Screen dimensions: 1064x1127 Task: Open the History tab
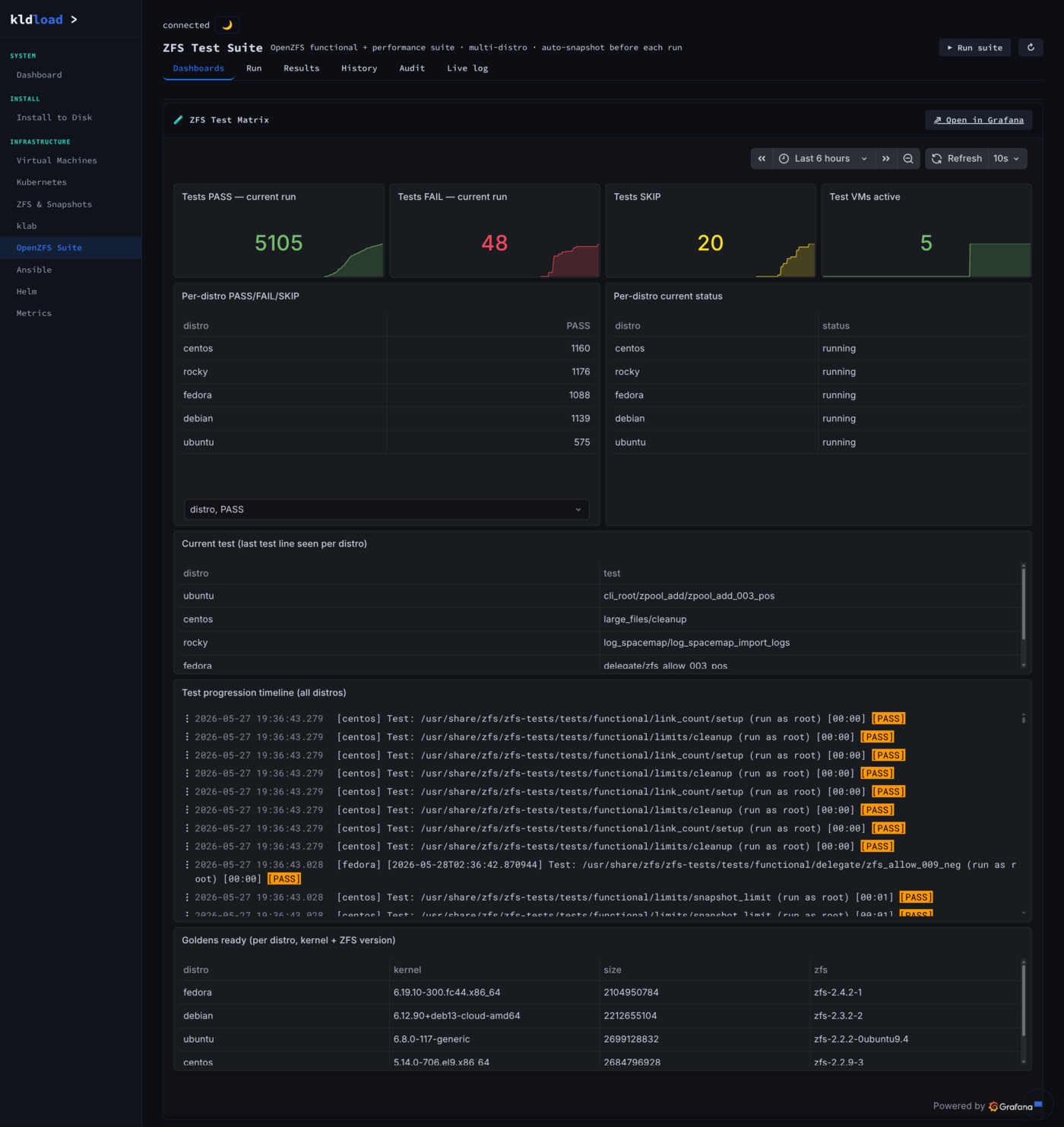[359, 68]
